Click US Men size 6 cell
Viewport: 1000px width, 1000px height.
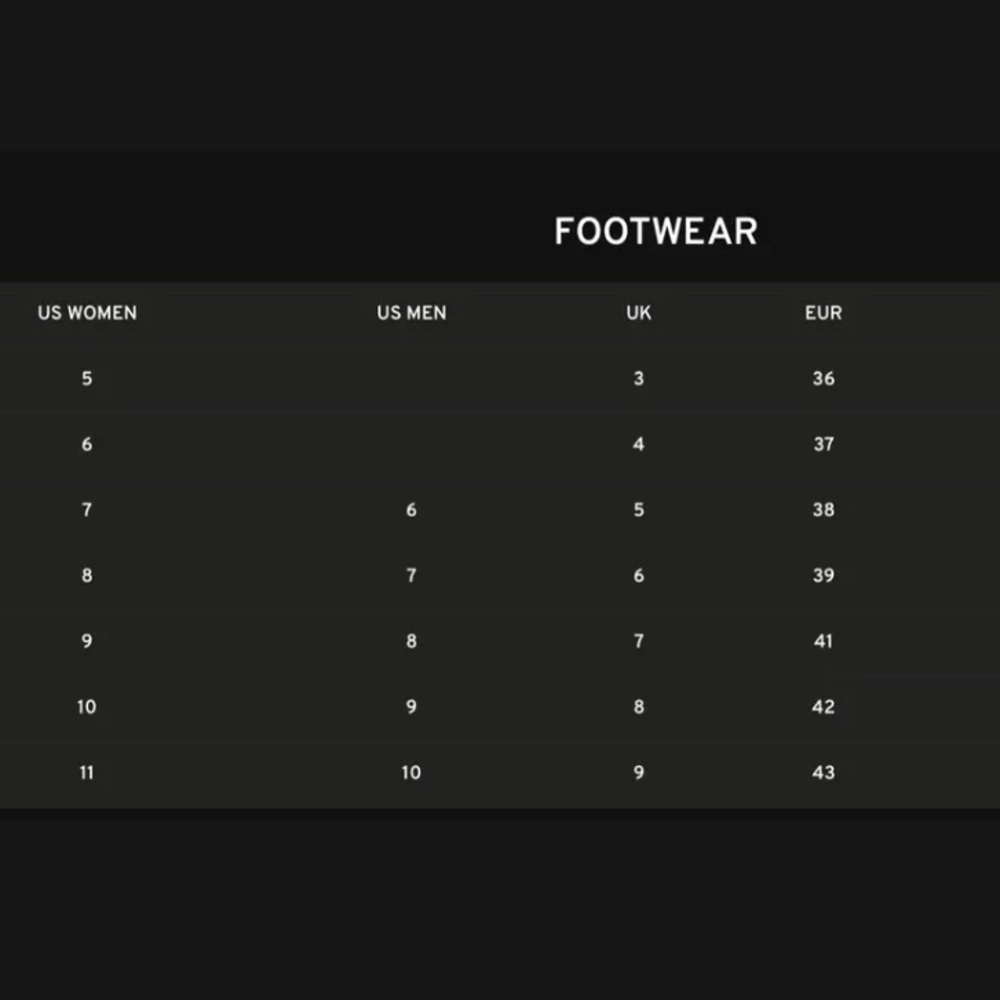[411, 510]
